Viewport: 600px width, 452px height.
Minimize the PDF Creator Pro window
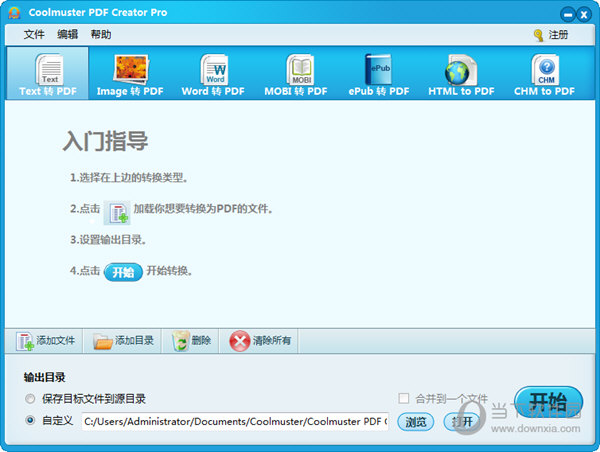point(568,15)
